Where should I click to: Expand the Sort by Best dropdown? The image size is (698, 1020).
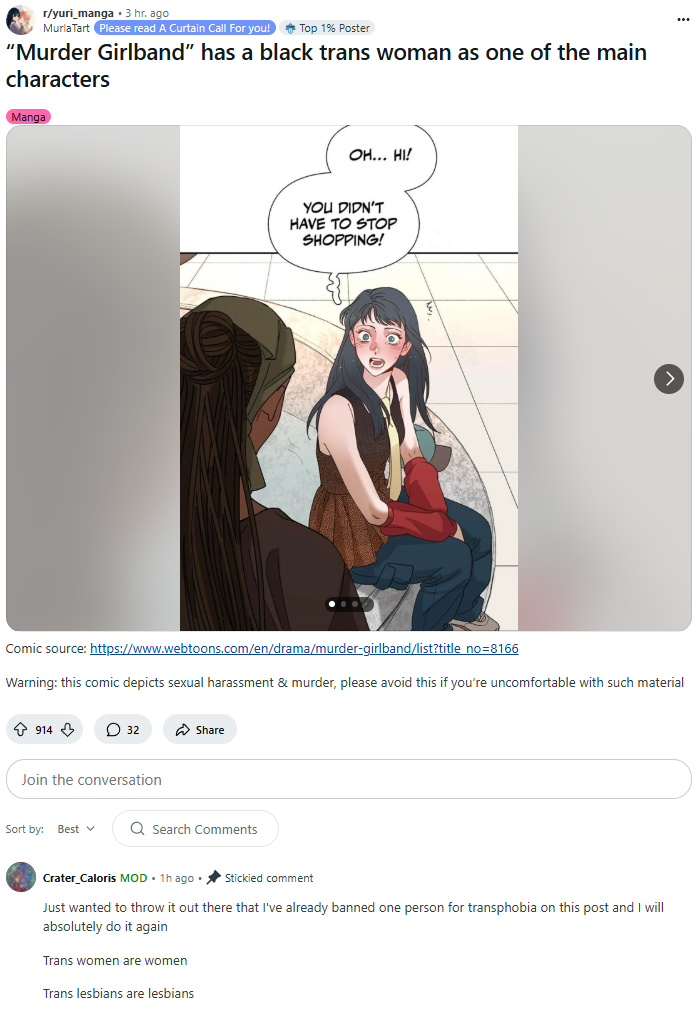(76, 829)
